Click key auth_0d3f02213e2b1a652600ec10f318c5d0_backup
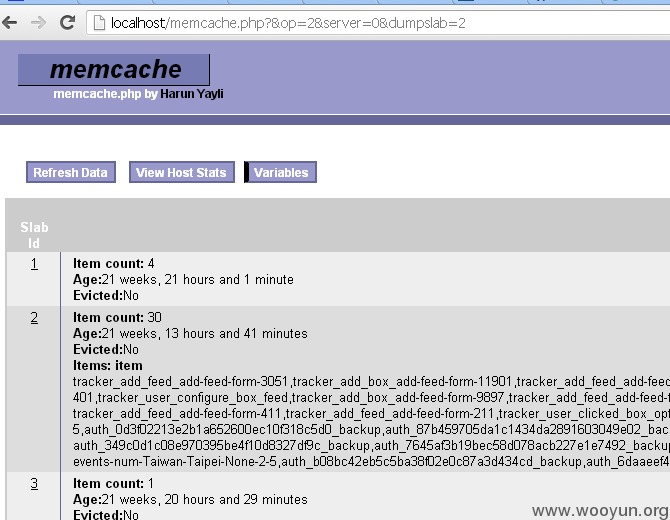Image resolution: width=670 pixels, height=520 pixels. [233, 430]
